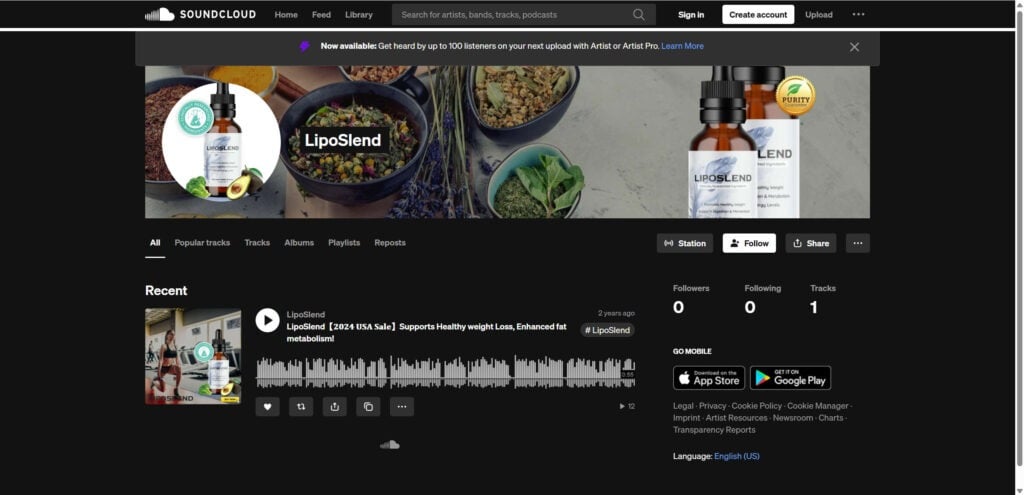Viewport: 1024px width, 495px height.
Task: Open the header three-dots menu
Action: tap(858, 14)
